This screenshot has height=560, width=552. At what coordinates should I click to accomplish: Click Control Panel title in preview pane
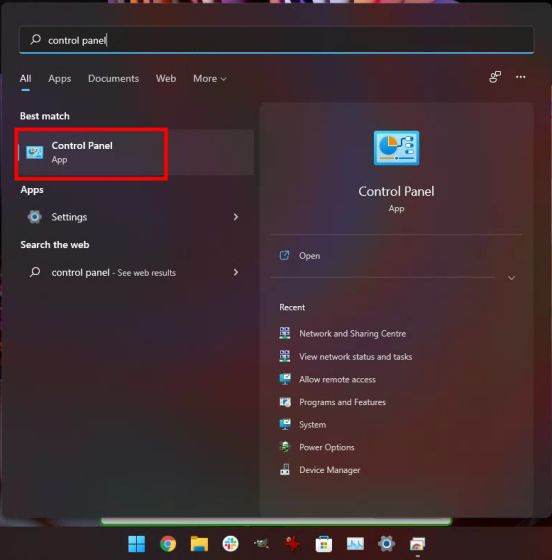click(396, 191)
